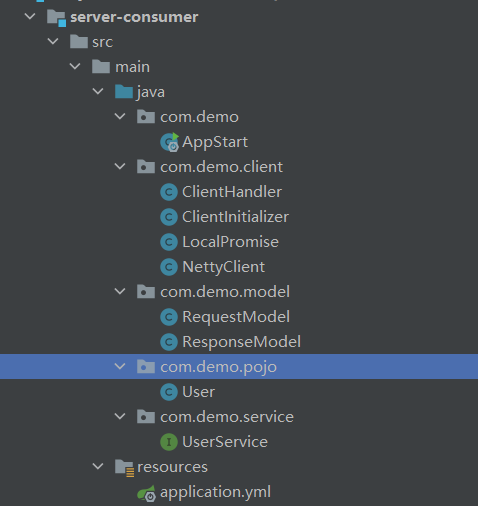Screen dimensions: 478x506
Task: Collapse the com.demo.client package
Action: click(120, 166)
